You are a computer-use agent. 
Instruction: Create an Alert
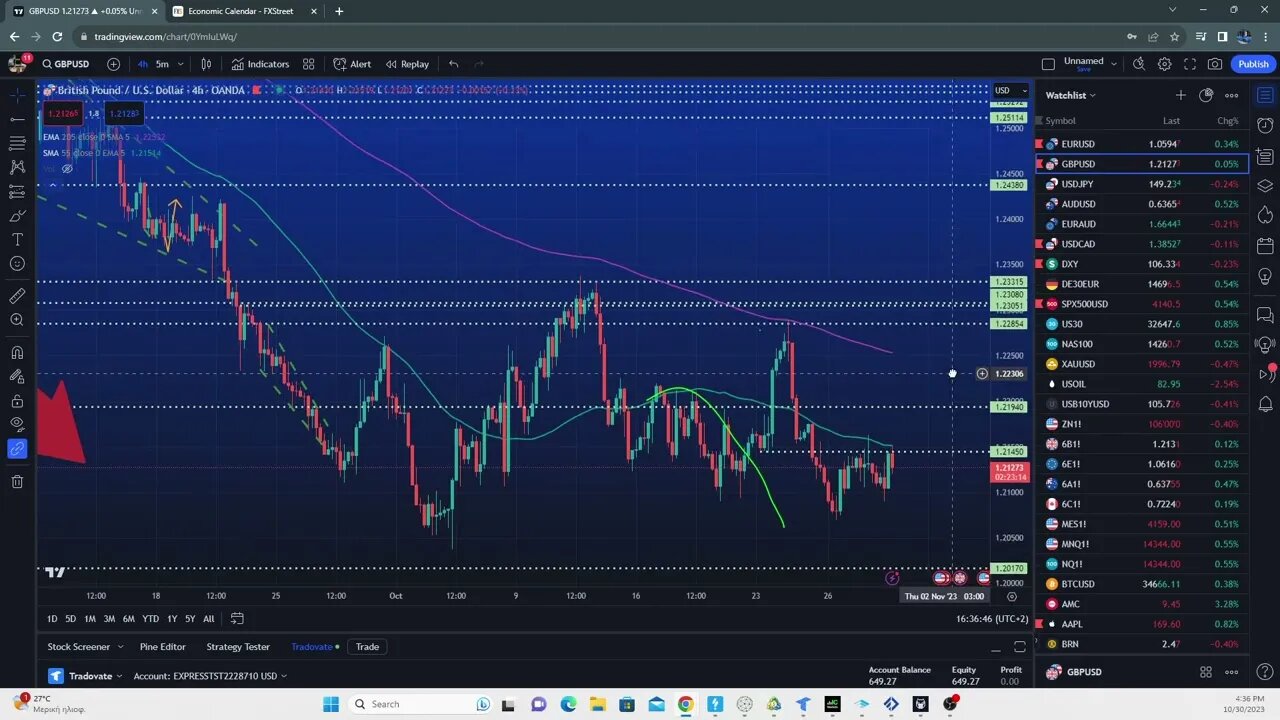tap(352, 64)
